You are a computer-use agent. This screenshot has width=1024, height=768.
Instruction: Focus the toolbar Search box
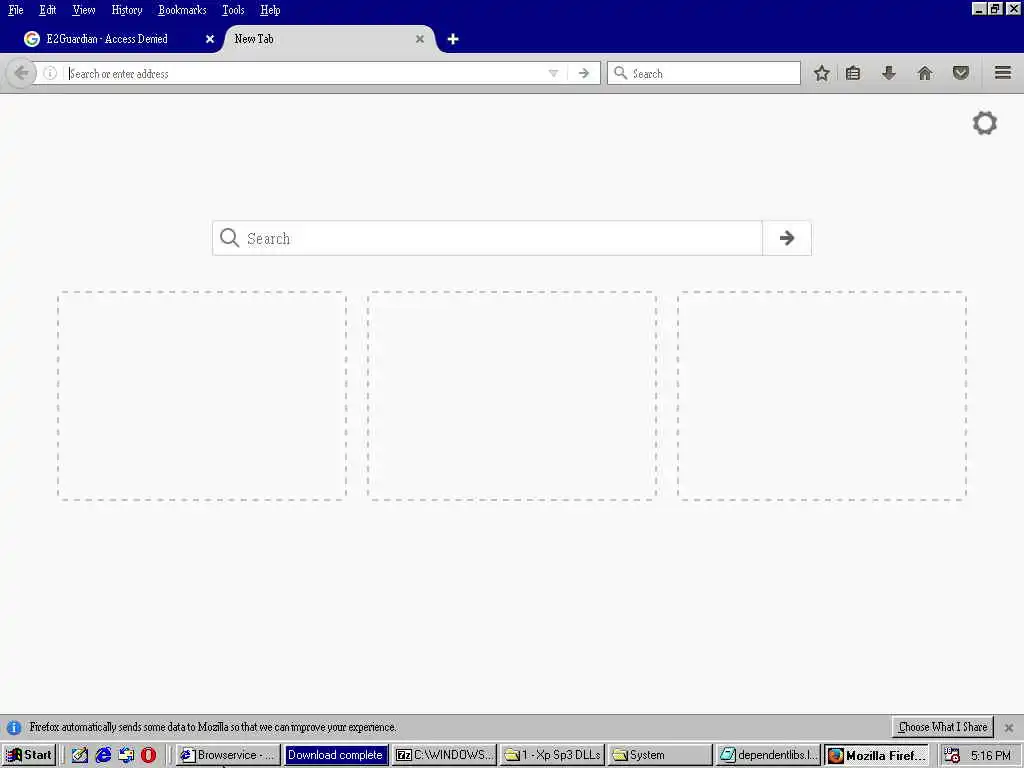pos(703,73)
